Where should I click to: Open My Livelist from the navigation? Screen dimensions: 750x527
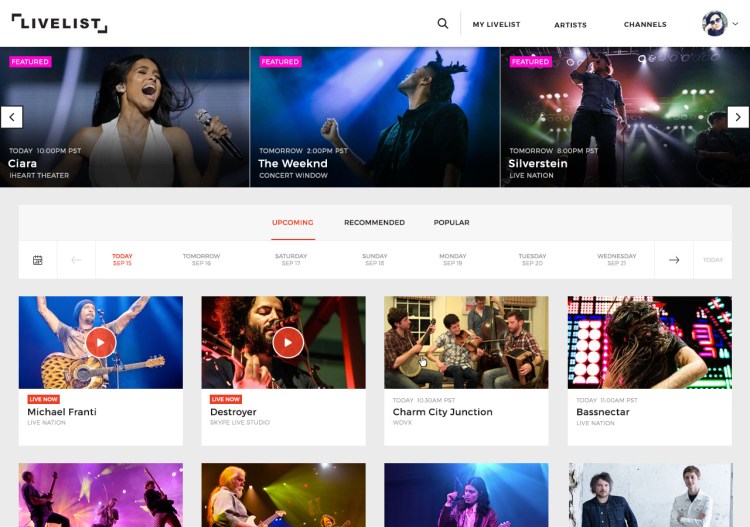tap(496, 24)
